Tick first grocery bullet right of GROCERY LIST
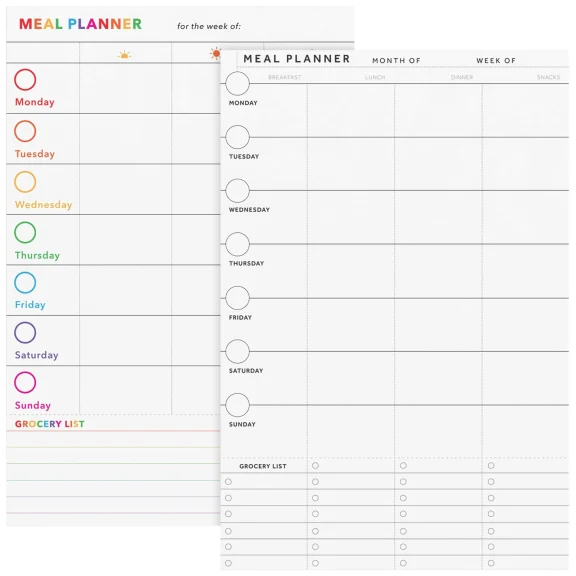576x576 pixels. [315, 465]
